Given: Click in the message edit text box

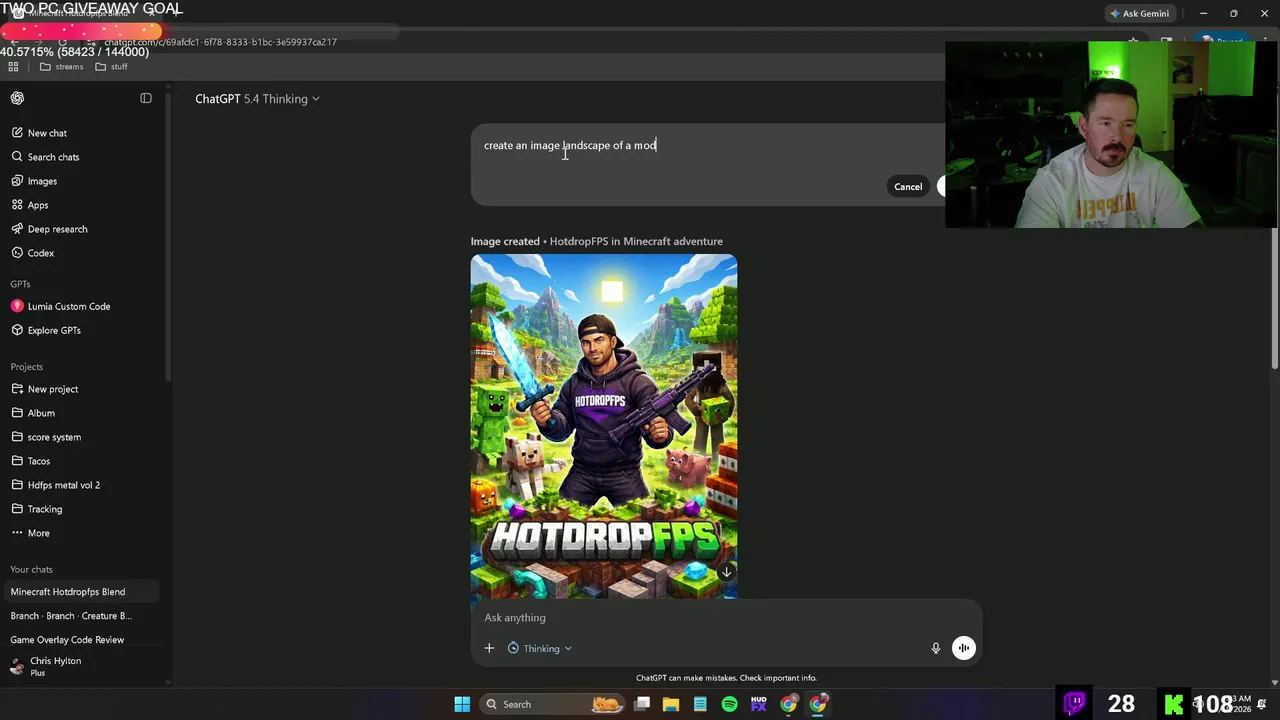Looking at the screenshot, I should (710, 146).
